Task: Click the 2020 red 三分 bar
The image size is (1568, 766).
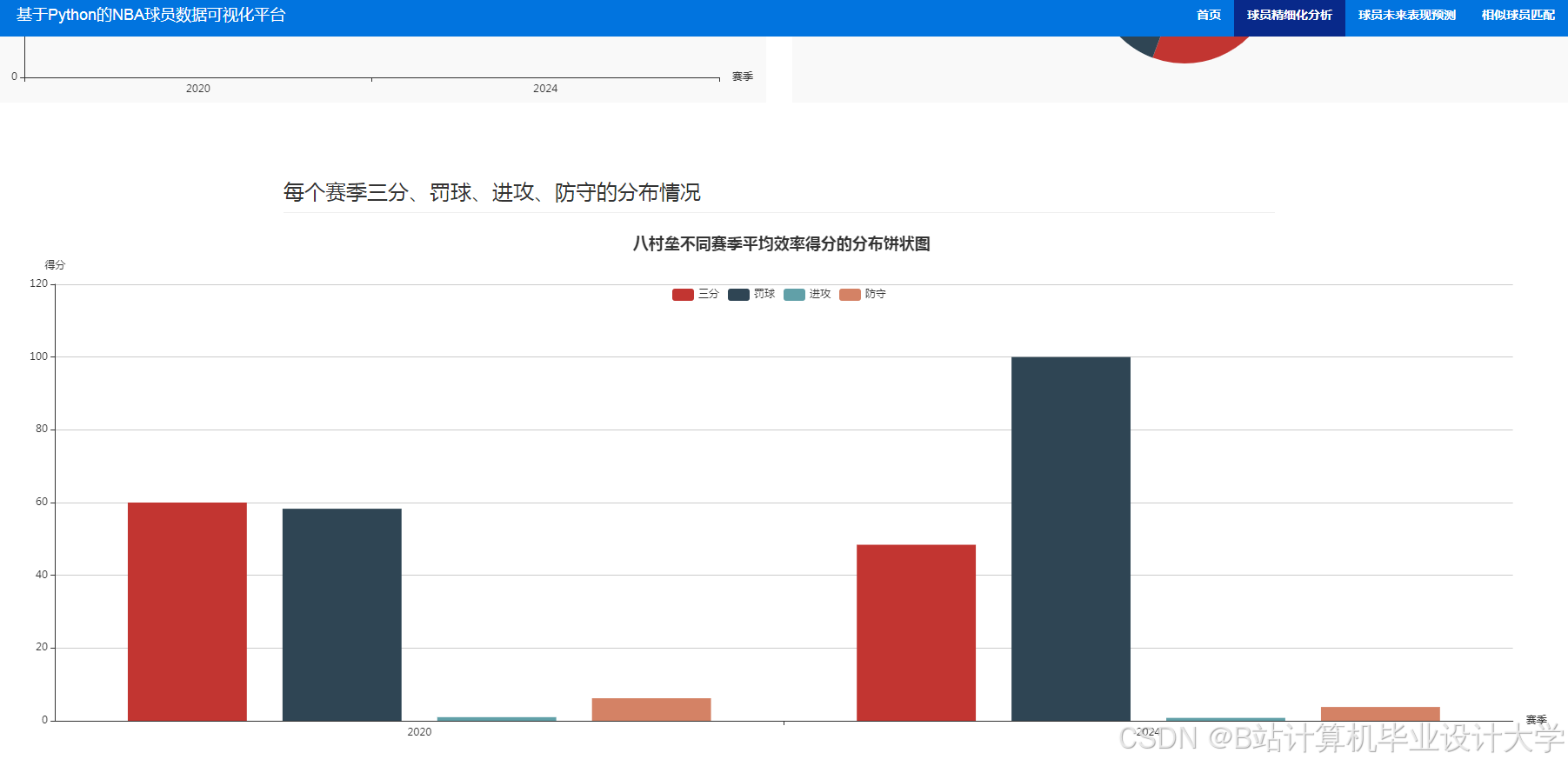Action: coord(187,611)
